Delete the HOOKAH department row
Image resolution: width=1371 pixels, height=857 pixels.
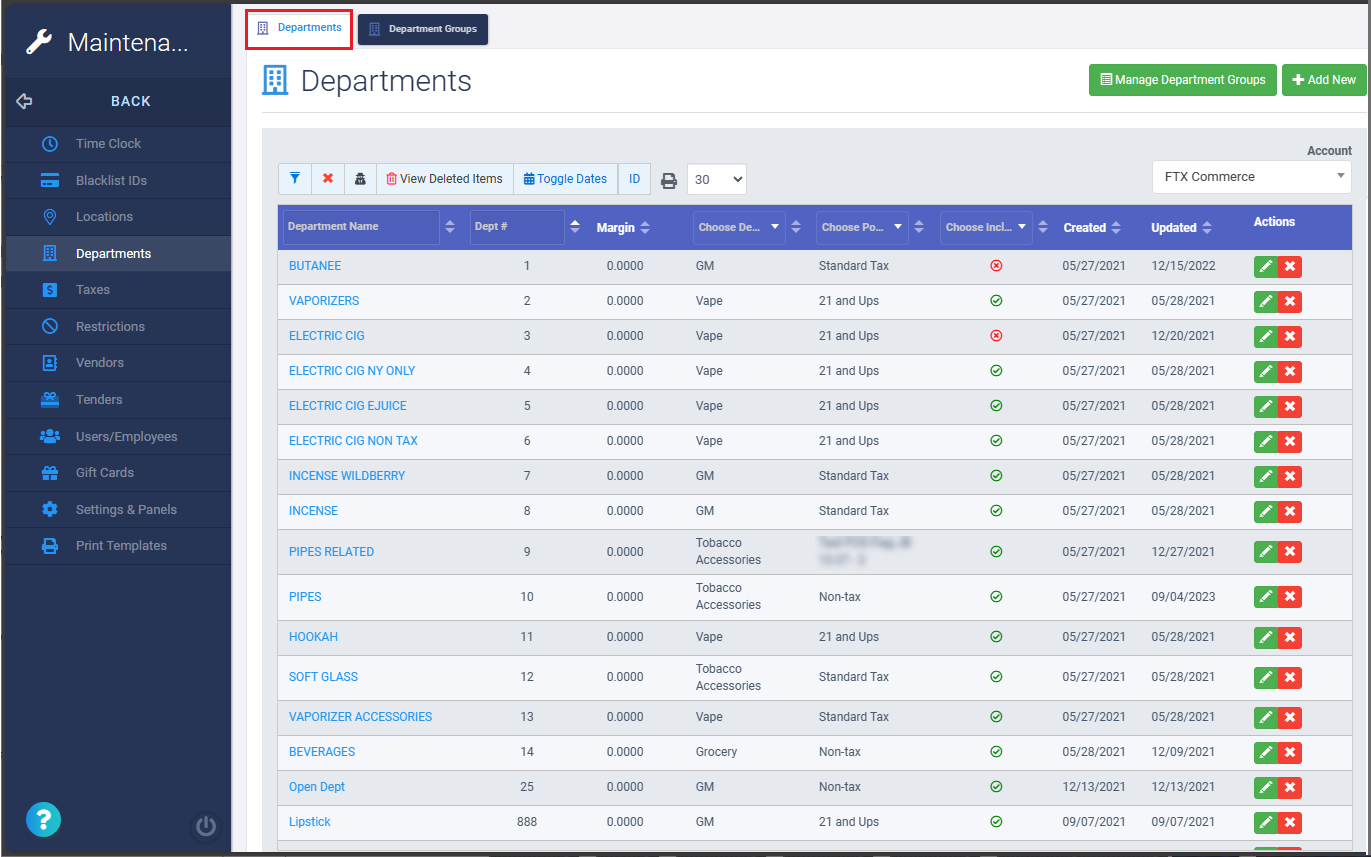[1290, 637]
